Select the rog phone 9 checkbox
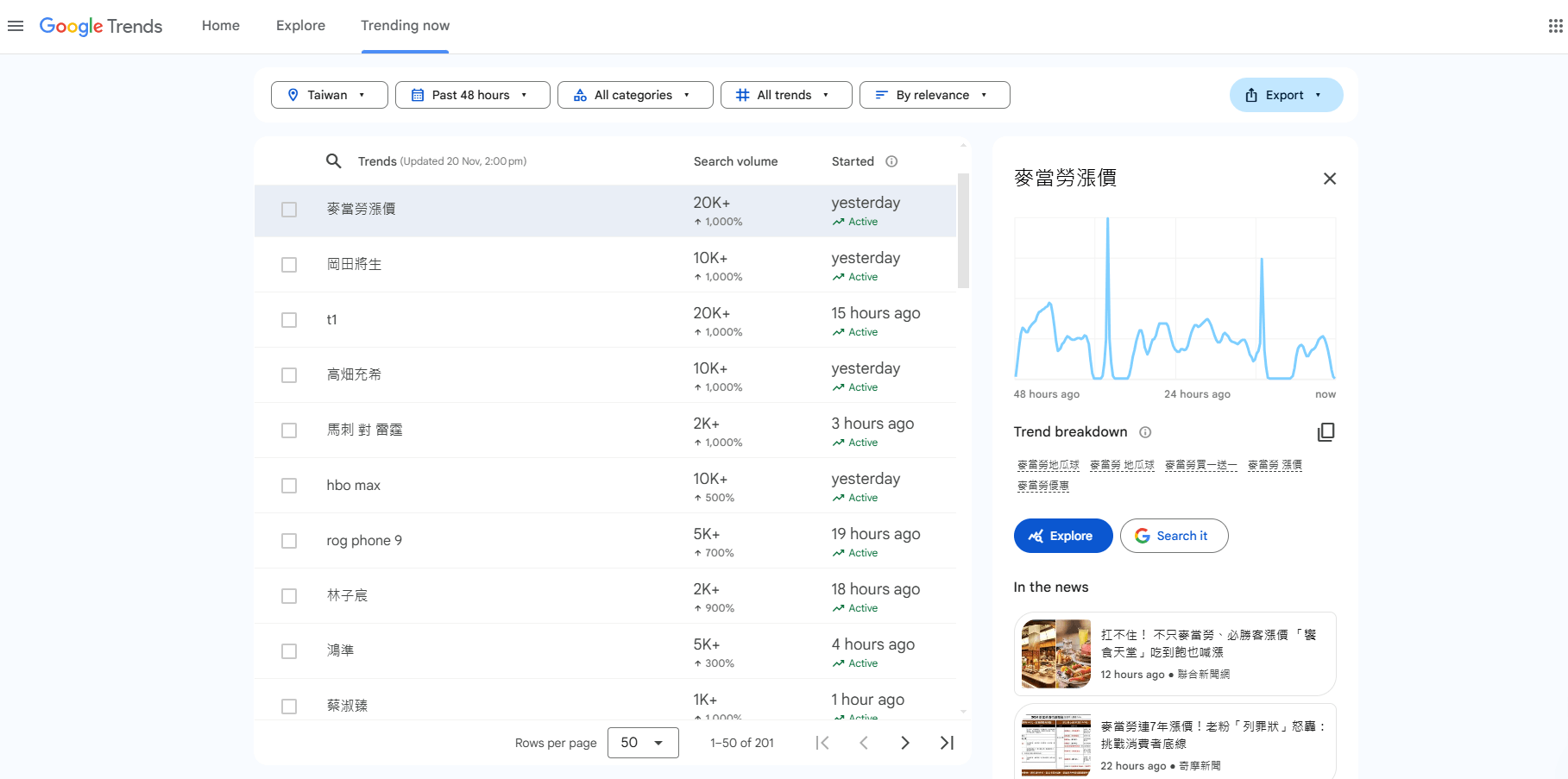This screenshot has width=1568, height=779. point(289,541)
